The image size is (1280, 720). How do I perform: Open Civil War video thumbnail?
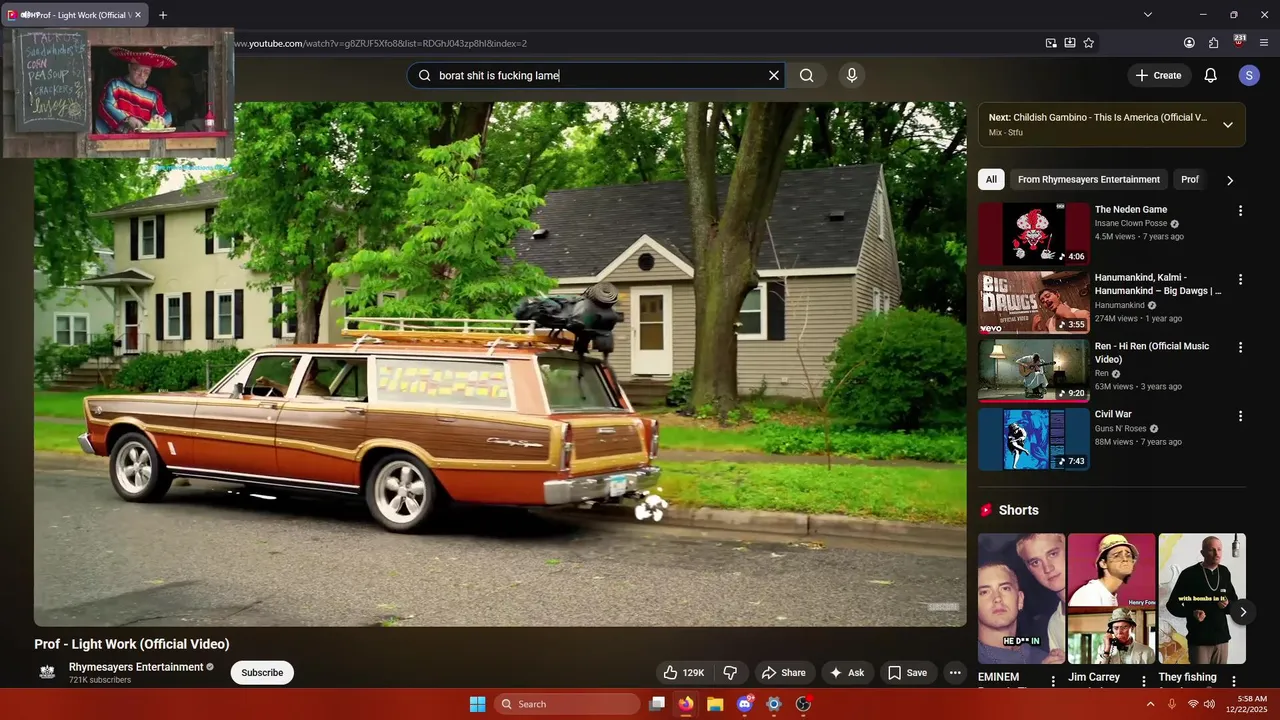[x=1034, y=438]
